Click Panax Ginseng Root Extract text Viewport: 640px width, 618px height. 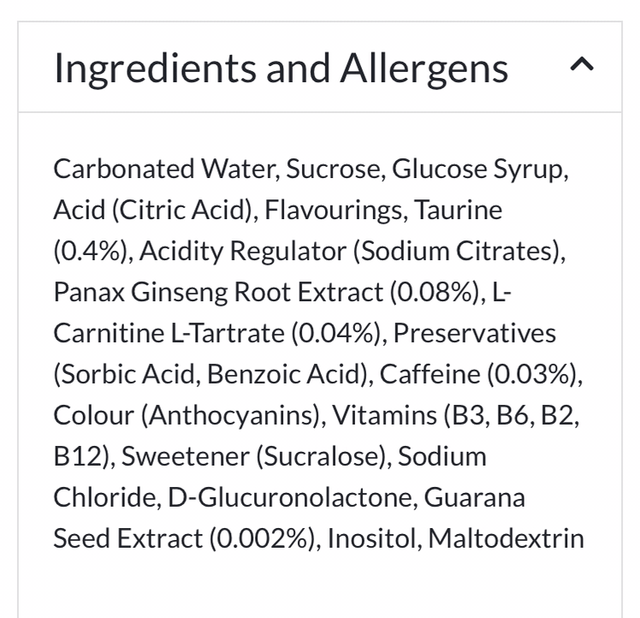tap(217, 292)
